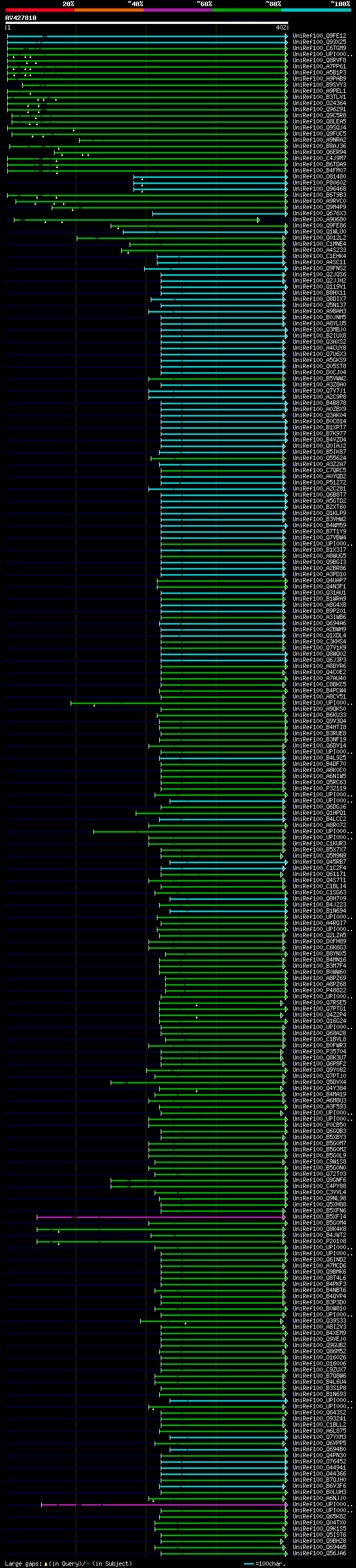Screen dimensions: 356x1568
Task: Choose the UniRef100_A9RVC0 entry
Action: tap(319, 201)
